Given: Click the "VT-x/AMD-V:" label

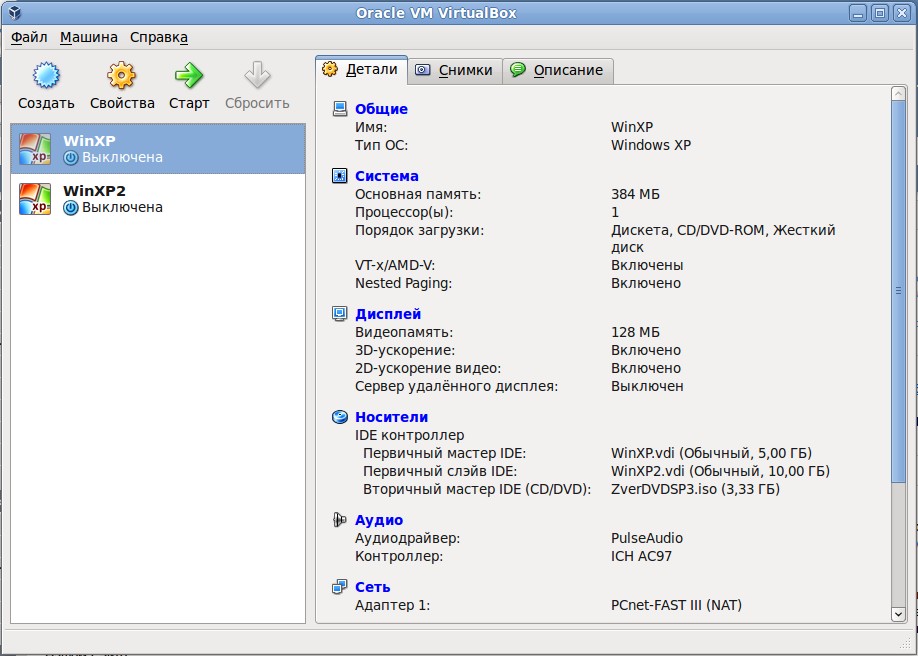Looking at the screenshot, I should tap(395, 265).
